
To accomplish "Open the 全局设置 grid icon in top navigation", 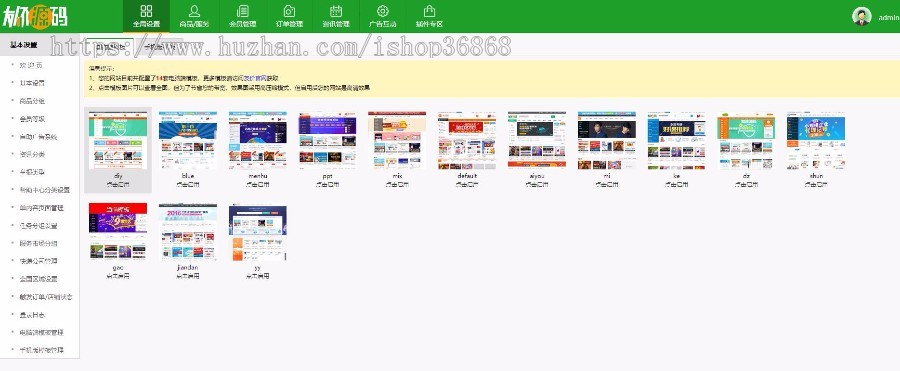I will coord(146,11).
